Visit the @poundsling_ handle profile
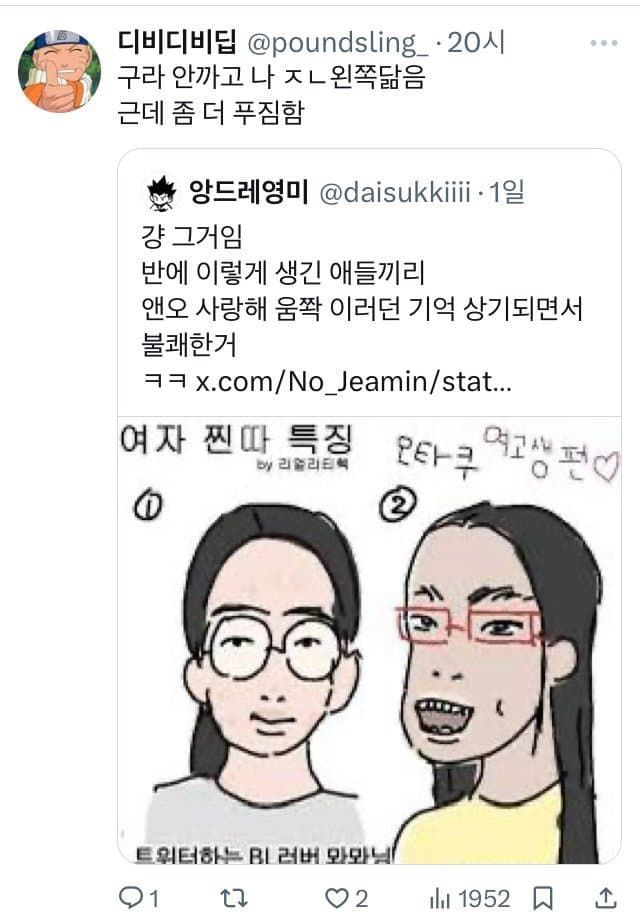640x923 pixels. click(338, 42)
